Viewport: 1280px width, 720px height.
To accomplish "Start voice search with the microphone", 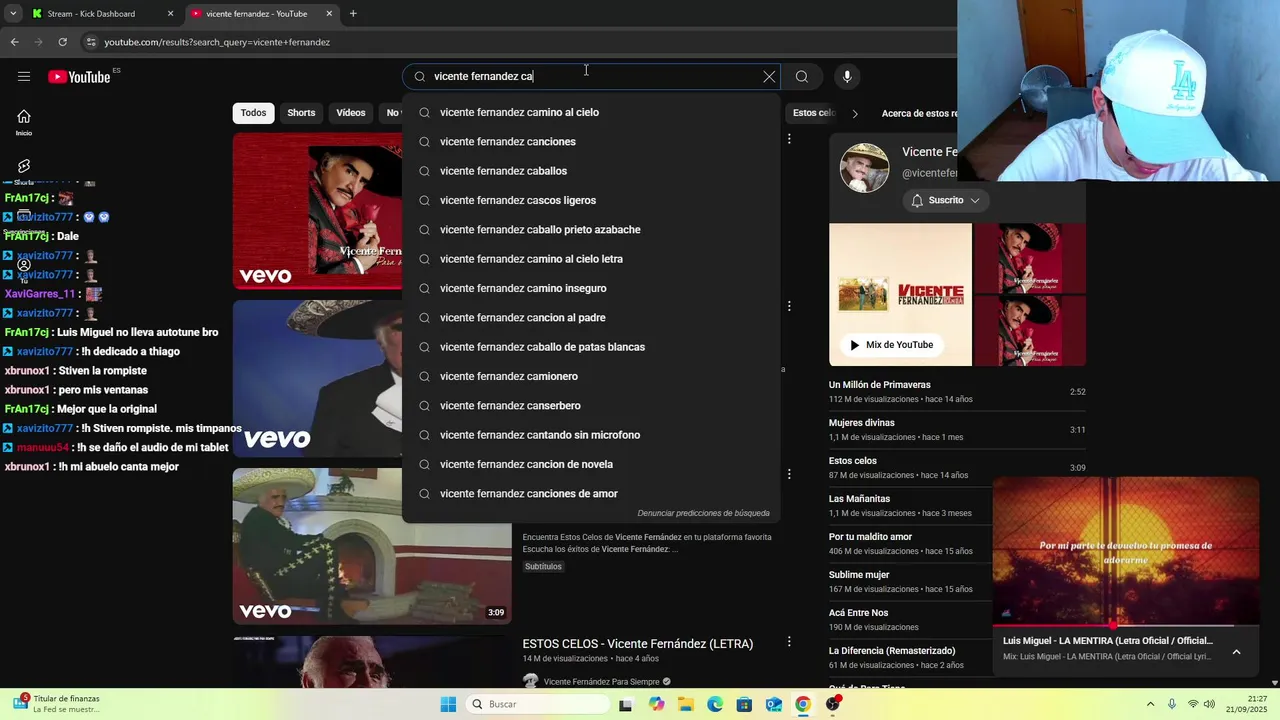I will [x=847, y=77].
